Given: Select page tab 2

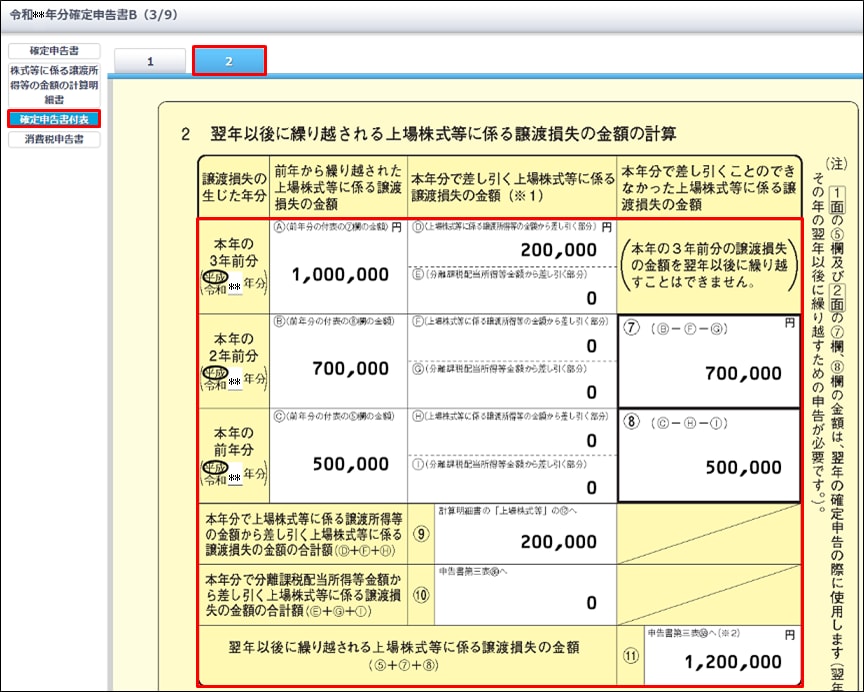Looking at the screenshot, I should (229, 62).
